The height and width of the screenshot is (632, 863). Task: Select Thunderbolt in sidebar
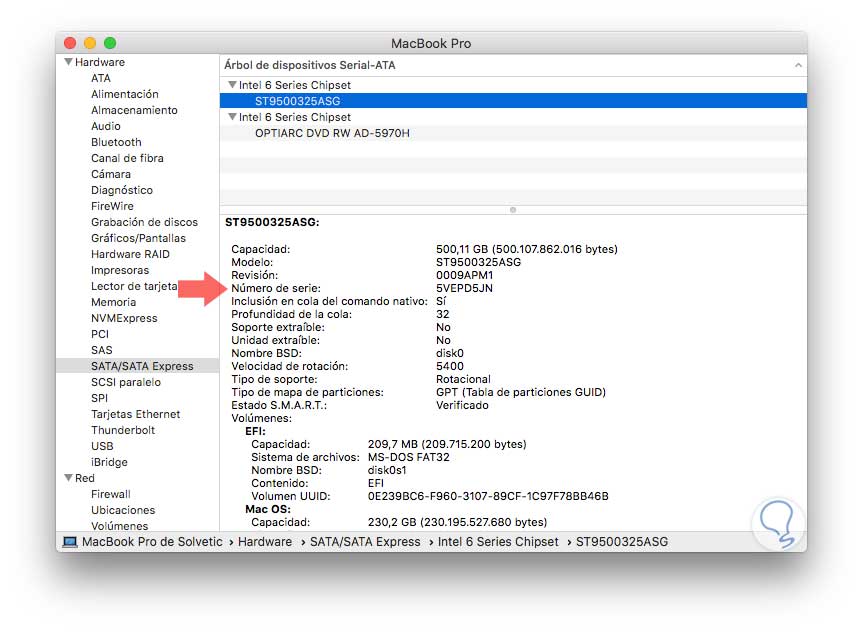pyautogui.click(x=123, y=429)
